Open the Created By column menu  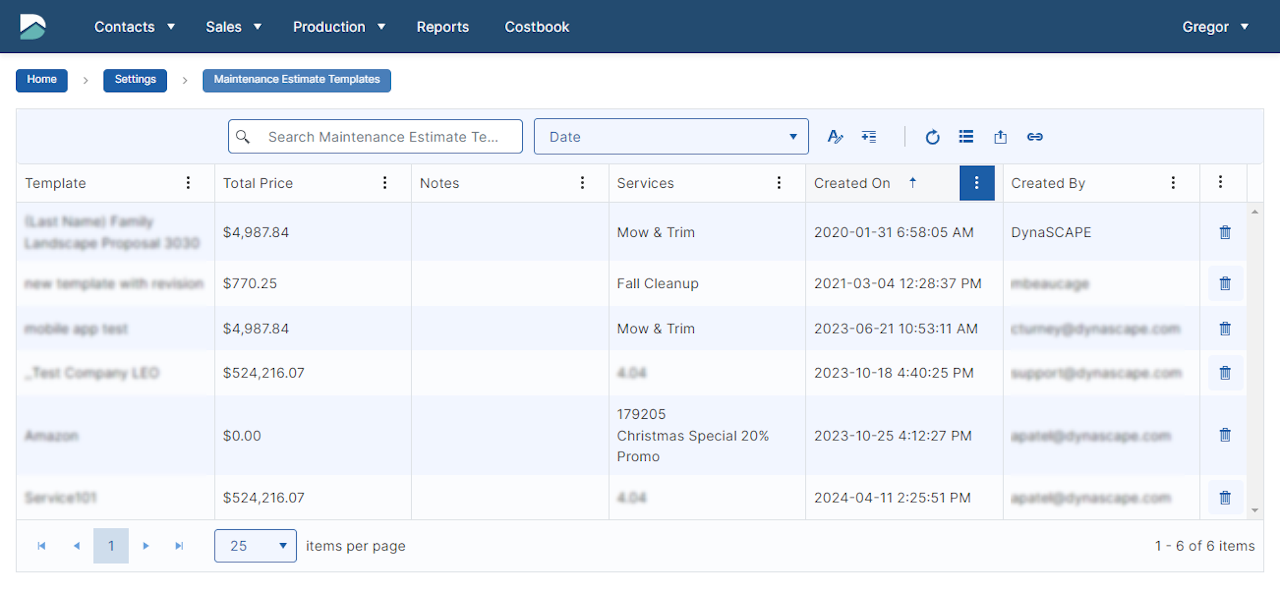1174,183
